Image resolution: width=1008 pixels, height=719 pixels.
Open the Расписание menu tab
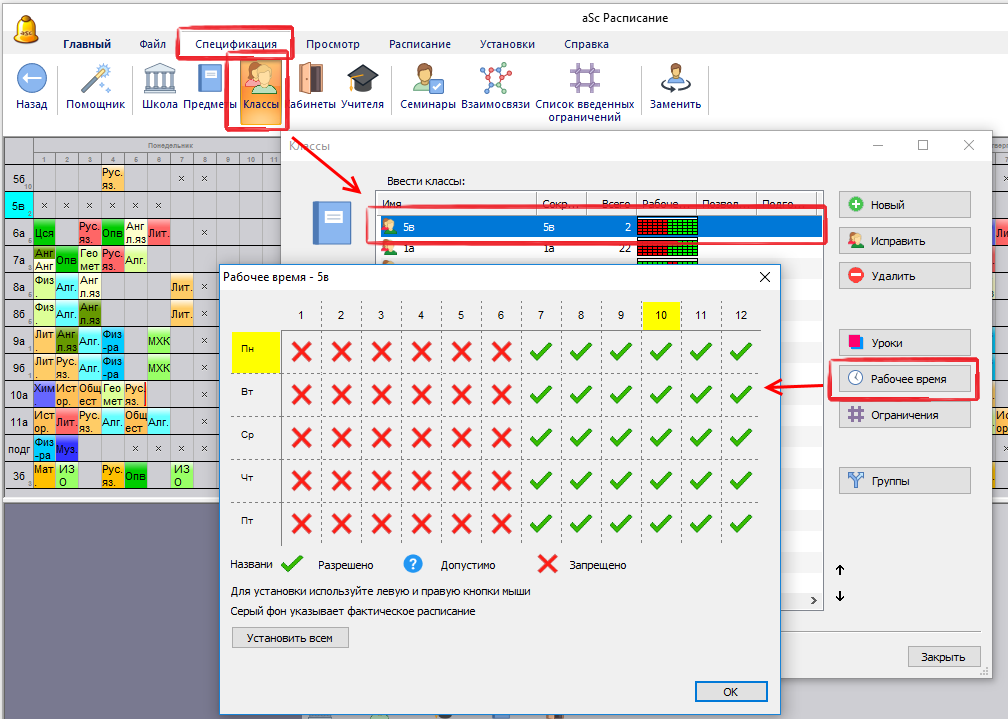coord(419,44)
